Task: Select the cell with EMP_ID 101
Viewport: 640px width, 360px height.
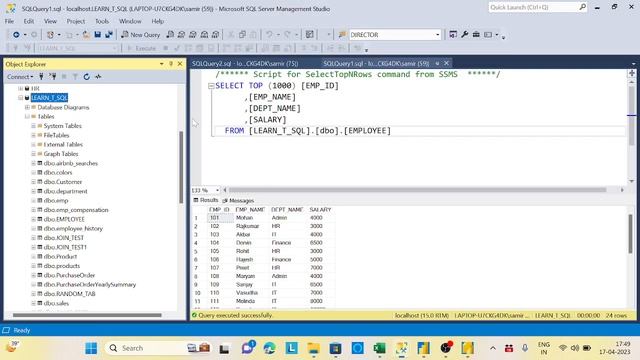Action: pos(220,218)
